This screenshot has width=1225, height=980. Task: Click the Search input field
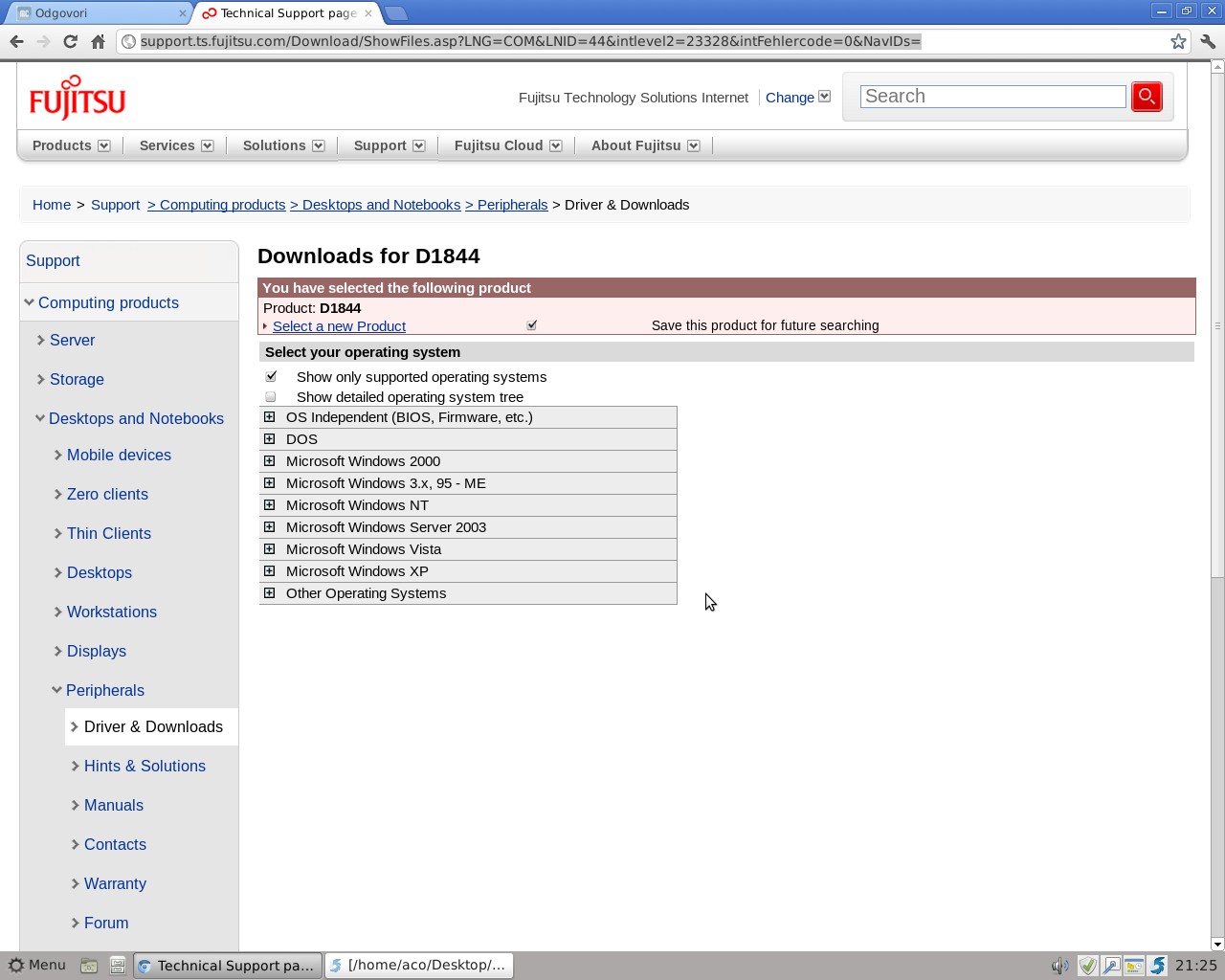[992, 97]
